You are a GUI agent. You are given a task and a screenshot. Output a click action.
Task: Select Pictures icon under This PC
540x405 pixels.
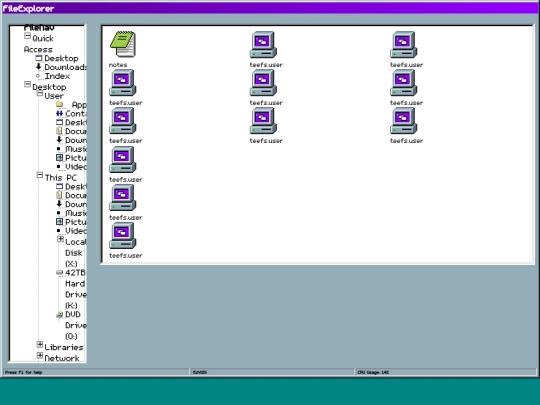(x=59, y=222)
